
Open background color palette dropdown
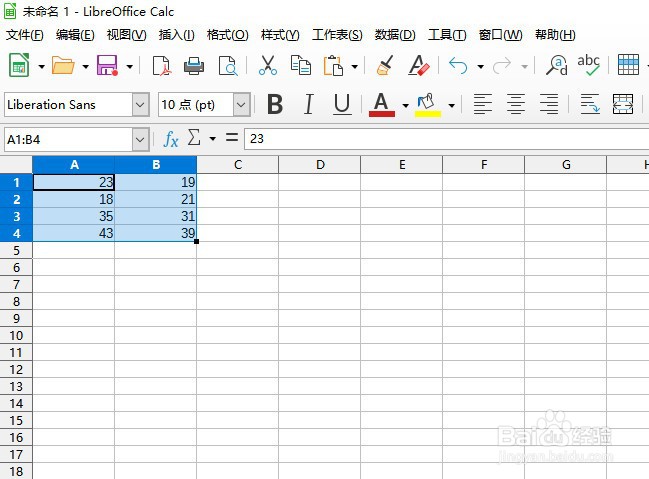[x=452, y=106]
